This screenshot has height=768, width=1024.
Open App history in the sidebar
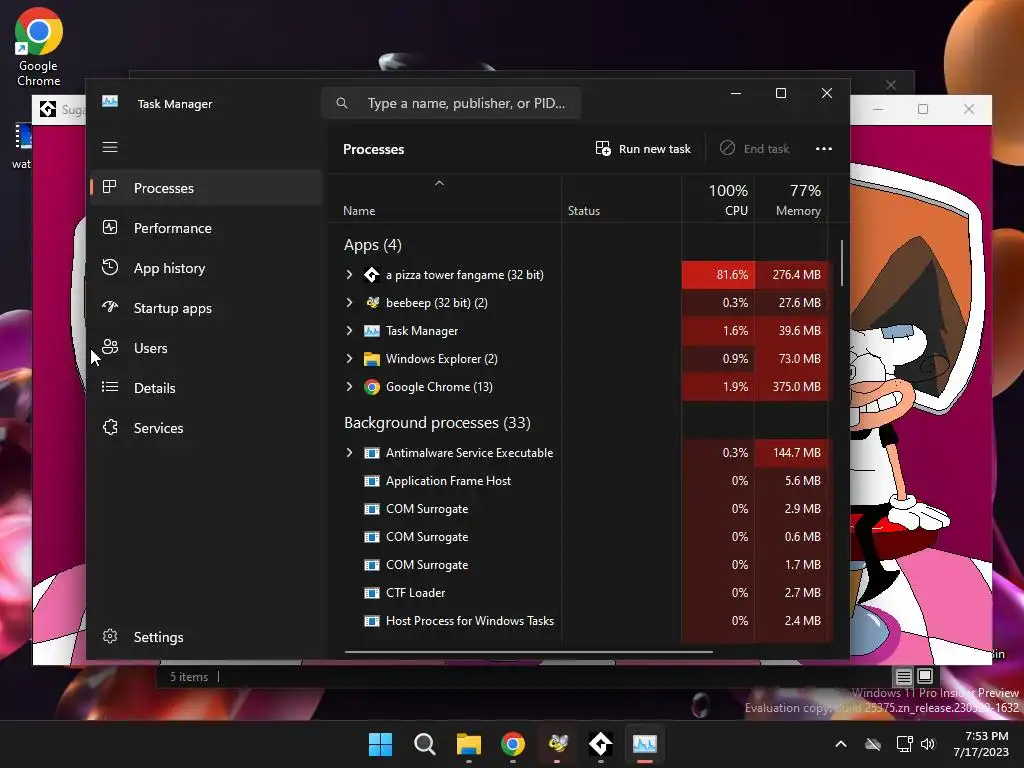(206, 268)
